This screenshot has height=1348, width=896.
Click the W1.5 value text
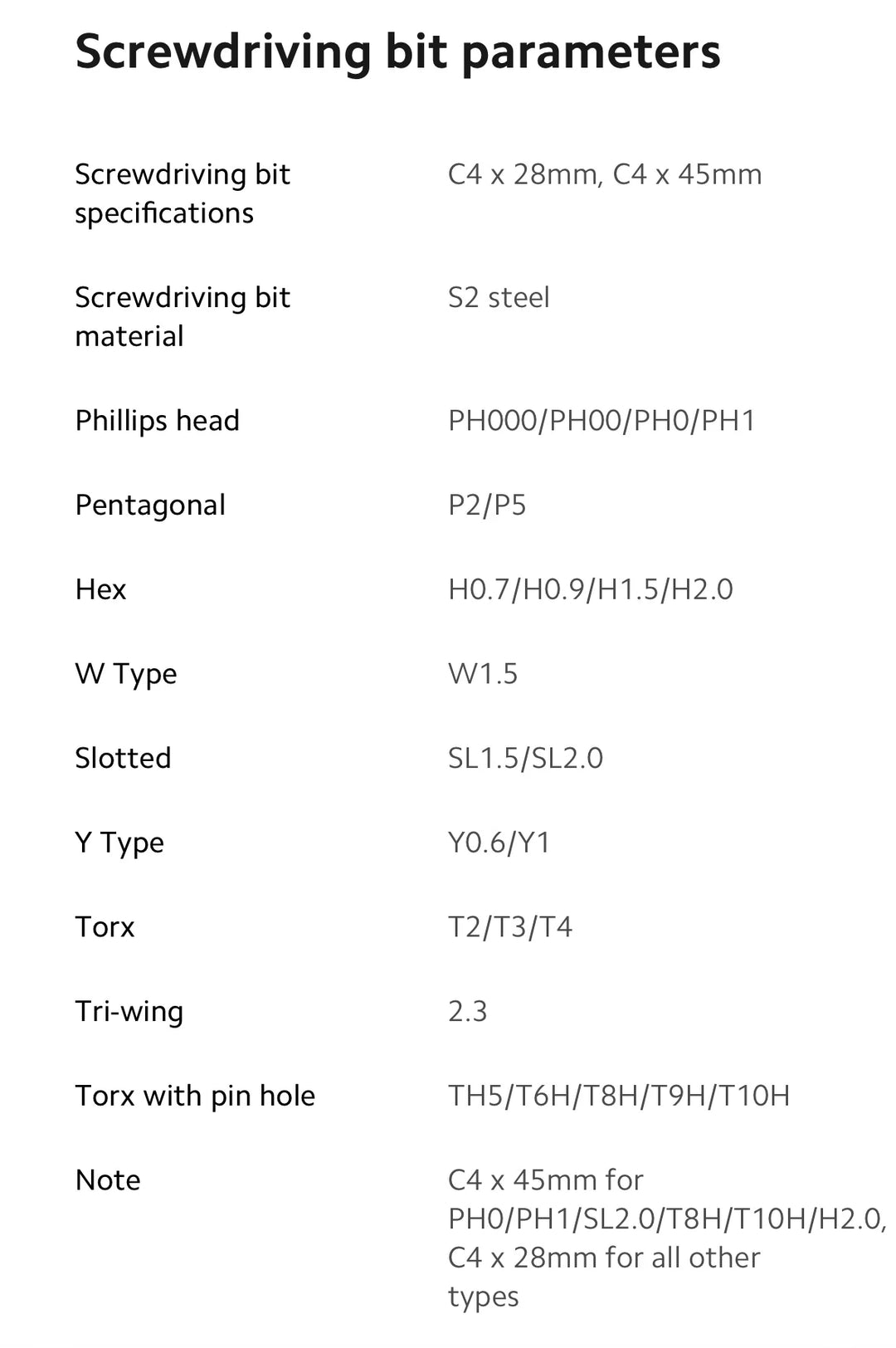483,673
